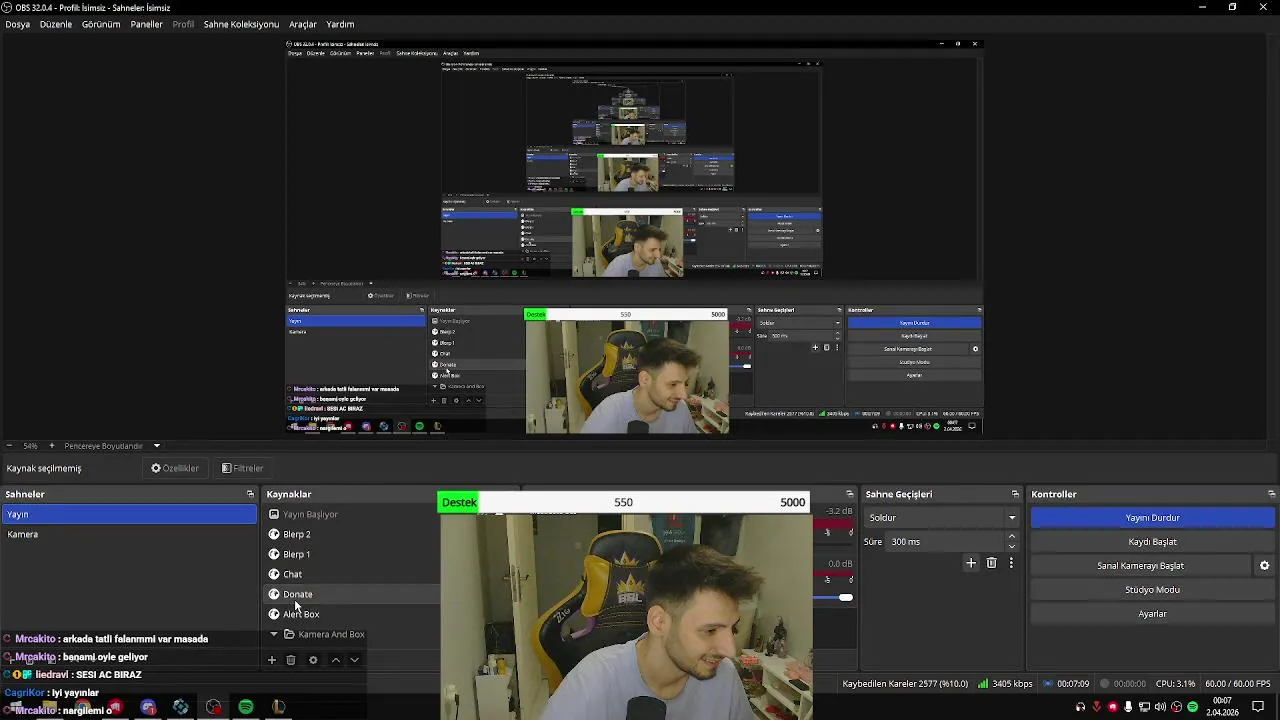Open virtual camera settings gear
Image resolution: width=1280 pixels, height=720 pixels.
click(x=1264, y=565)
